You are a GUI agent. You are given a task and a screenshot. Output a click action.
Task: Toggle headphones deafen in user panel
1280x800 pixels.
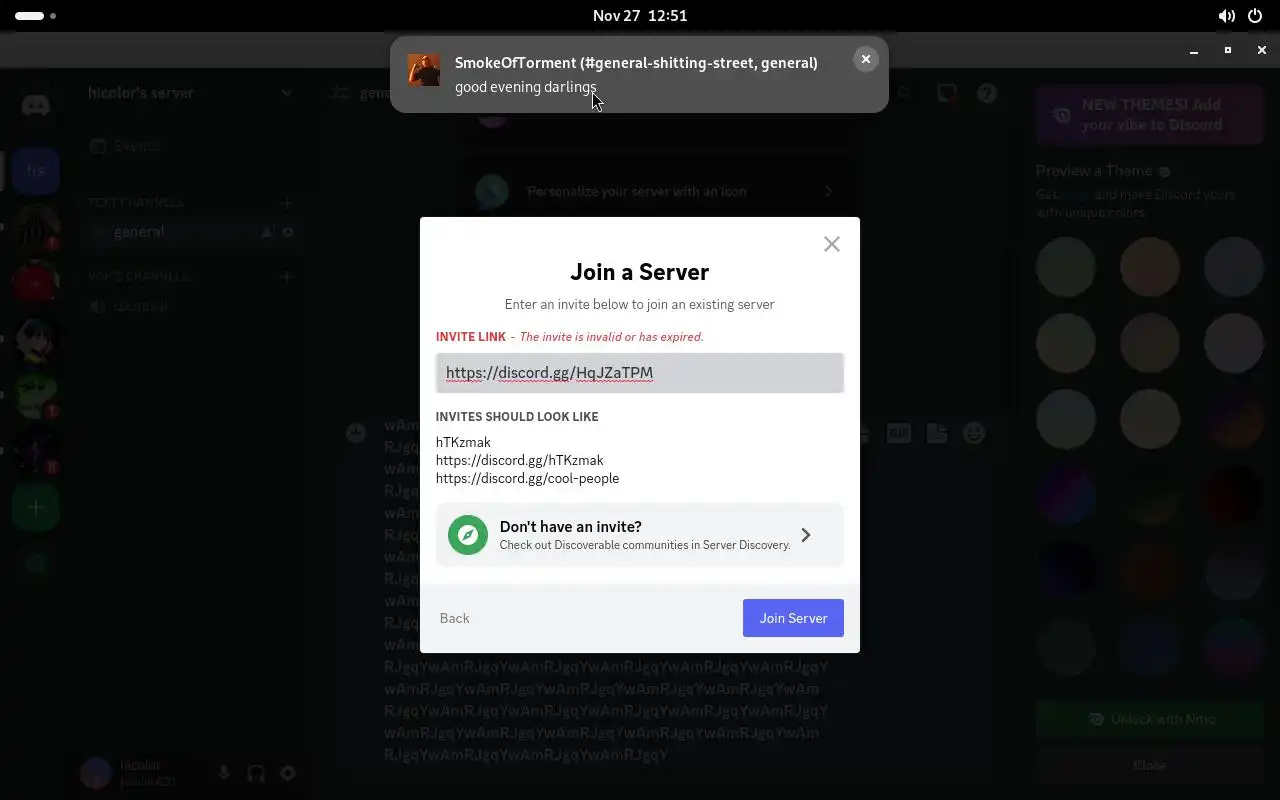pos(256,773)
